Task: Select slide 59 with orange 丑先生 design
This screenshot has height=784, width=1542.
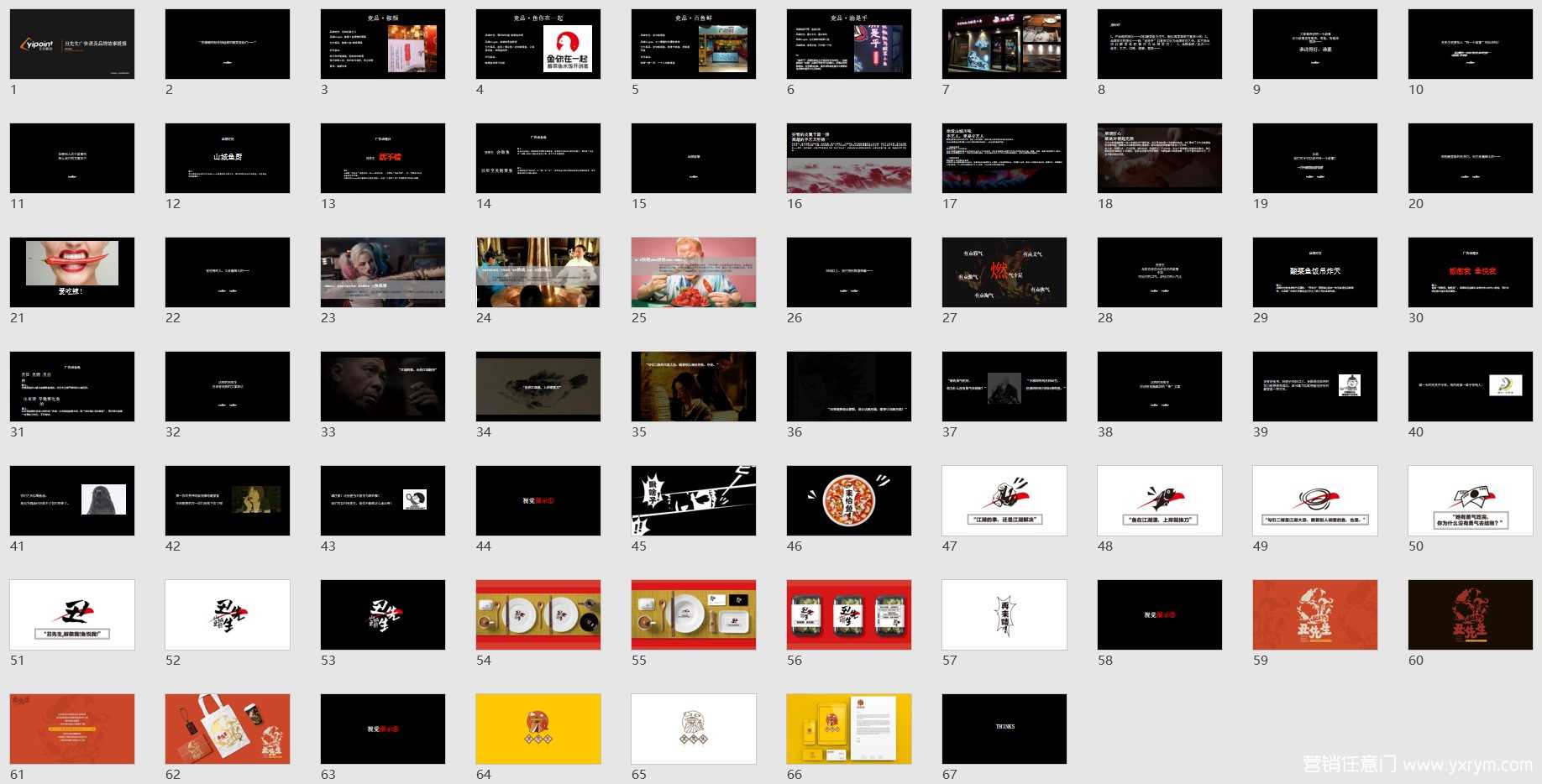Action: [1315, 614]
